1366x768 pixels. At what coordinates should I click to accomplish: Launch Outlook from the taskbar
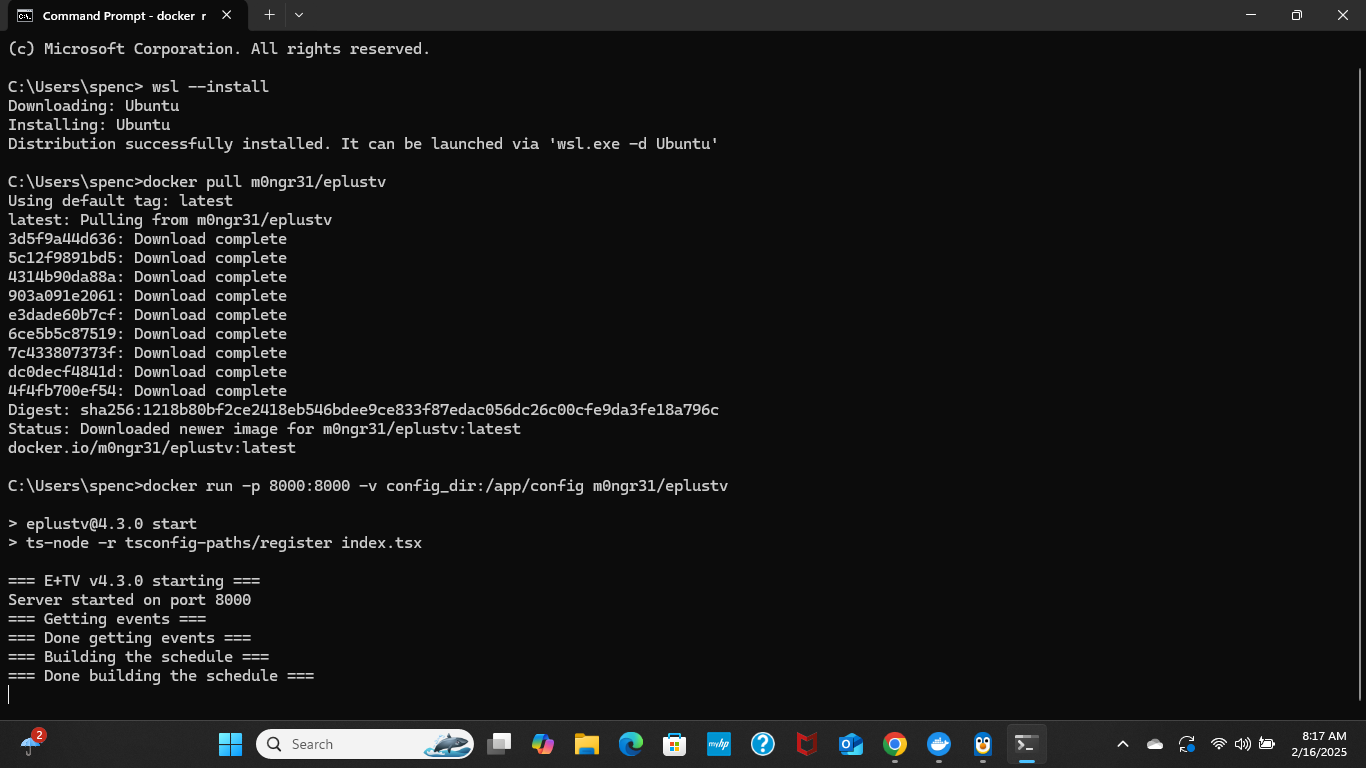(x=851, y=744)
